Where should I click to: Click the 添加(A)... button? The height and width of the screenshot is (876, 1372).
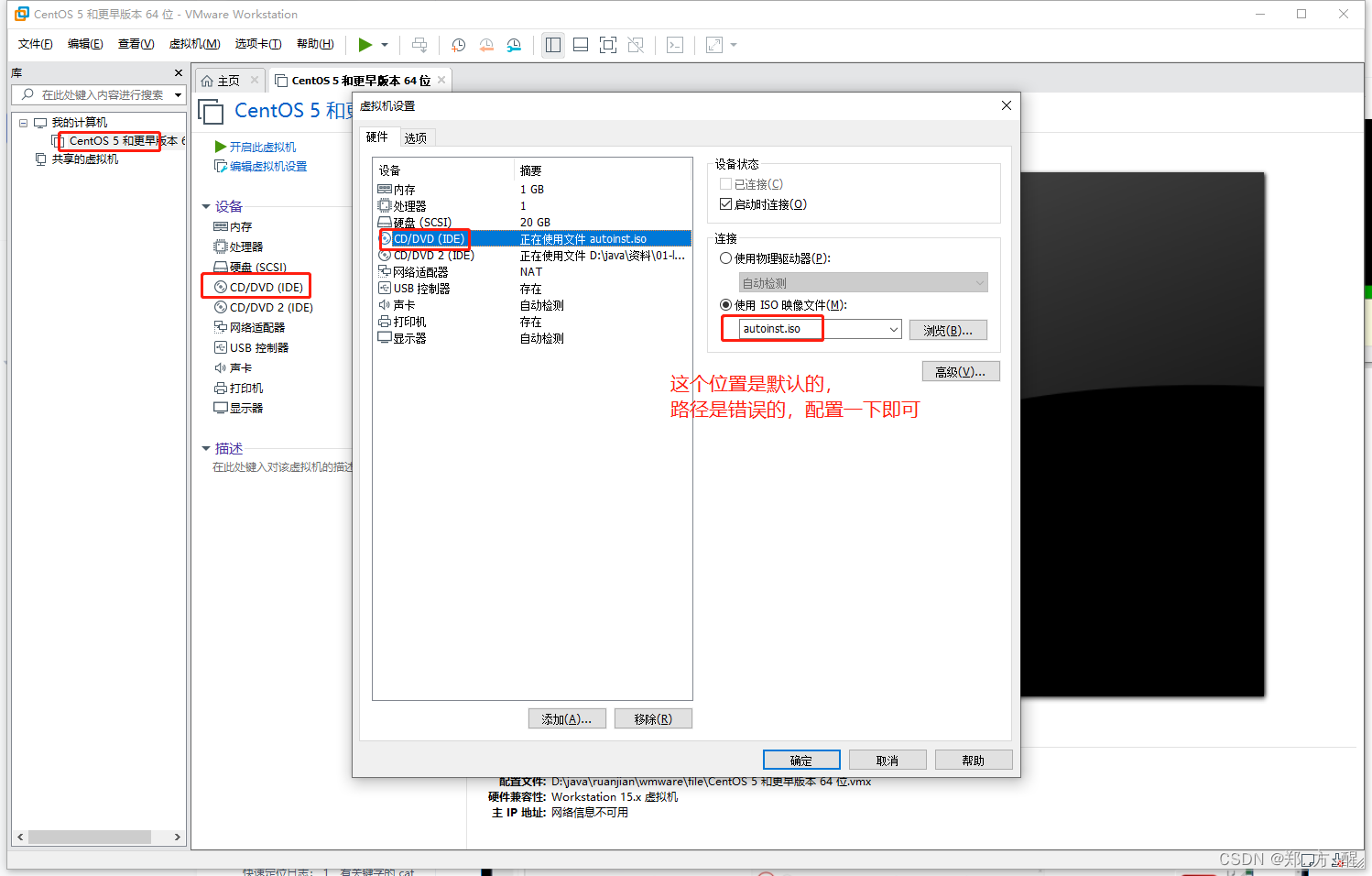[x=567, y=719]
